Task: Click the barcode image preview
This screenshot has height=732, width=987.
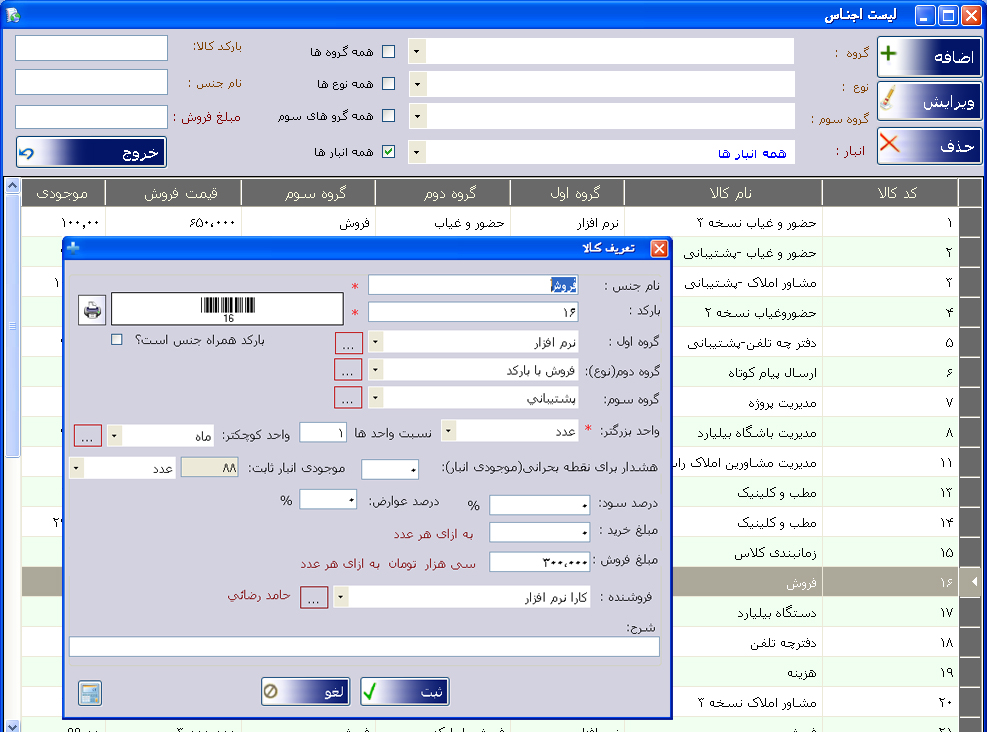Action: (227, 309)
